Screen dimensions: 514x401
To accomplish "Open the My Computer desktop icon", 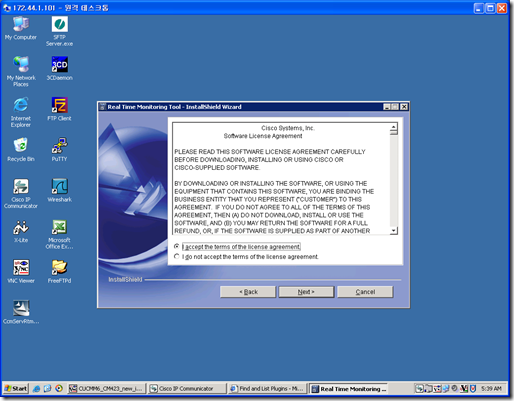I will pyautogui.click(x=21, y=28).
